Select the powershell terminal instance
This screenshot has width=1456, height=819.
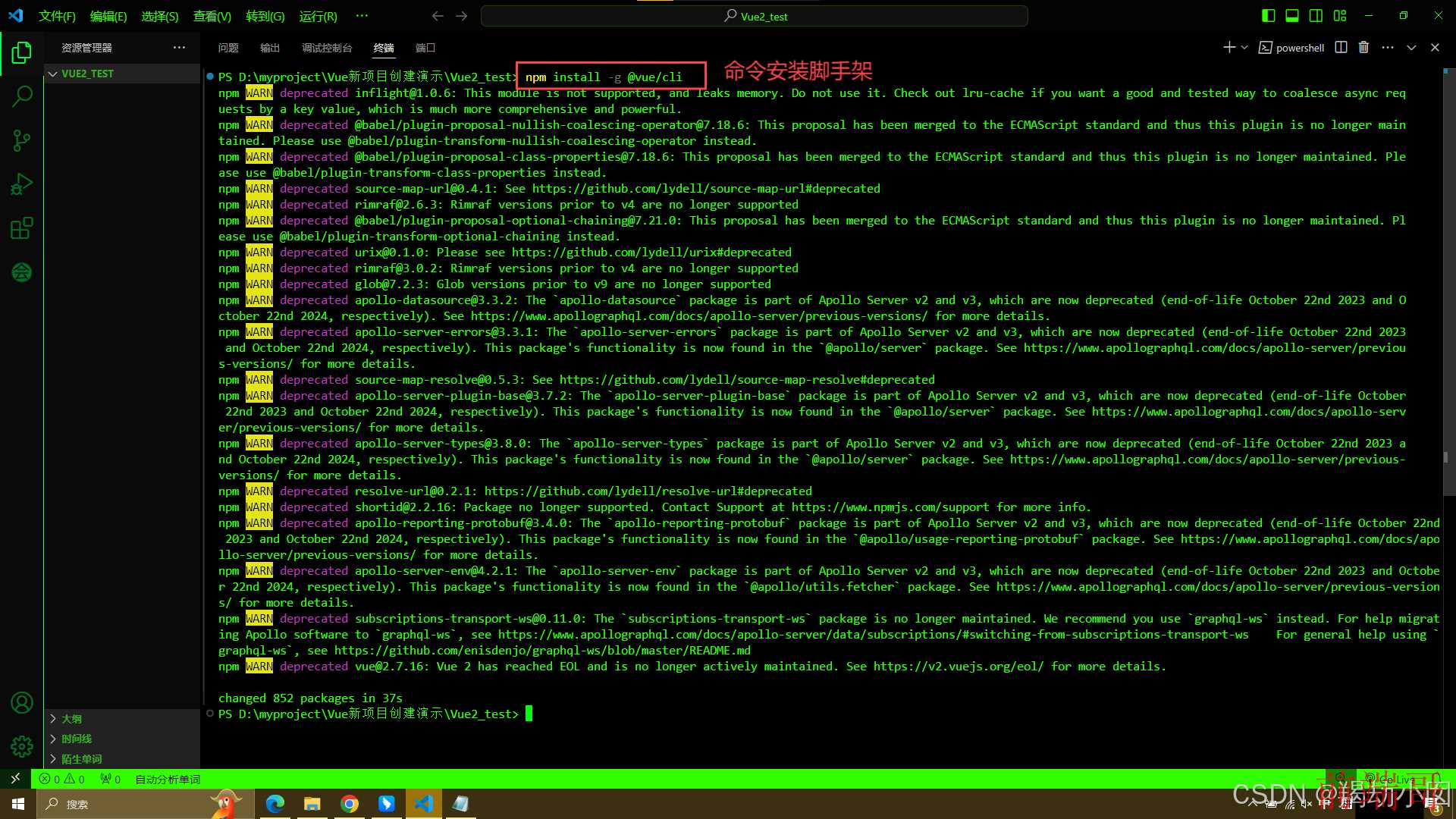click(x=1291, y=48)
